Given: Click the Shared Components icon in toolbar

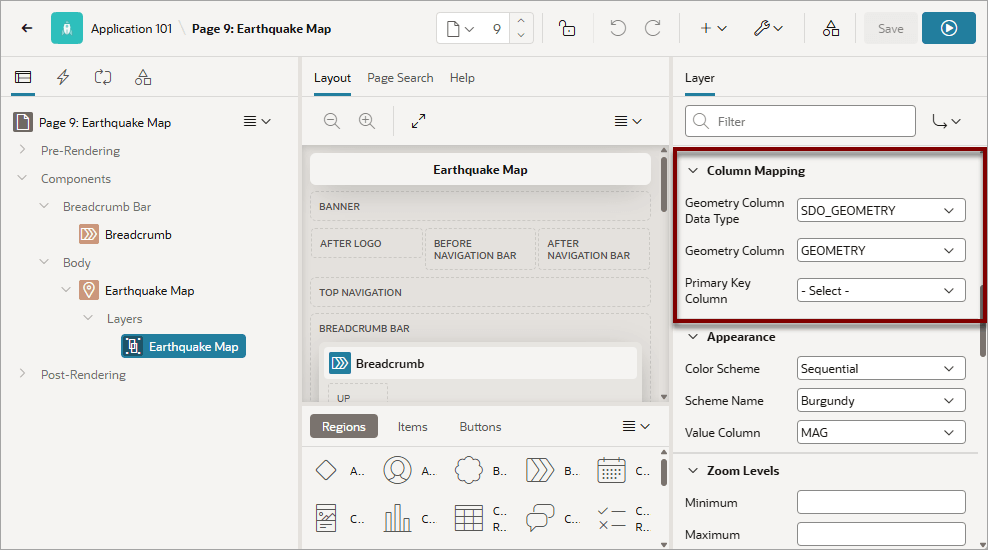Looking at the screenshot, I should 830,28.
